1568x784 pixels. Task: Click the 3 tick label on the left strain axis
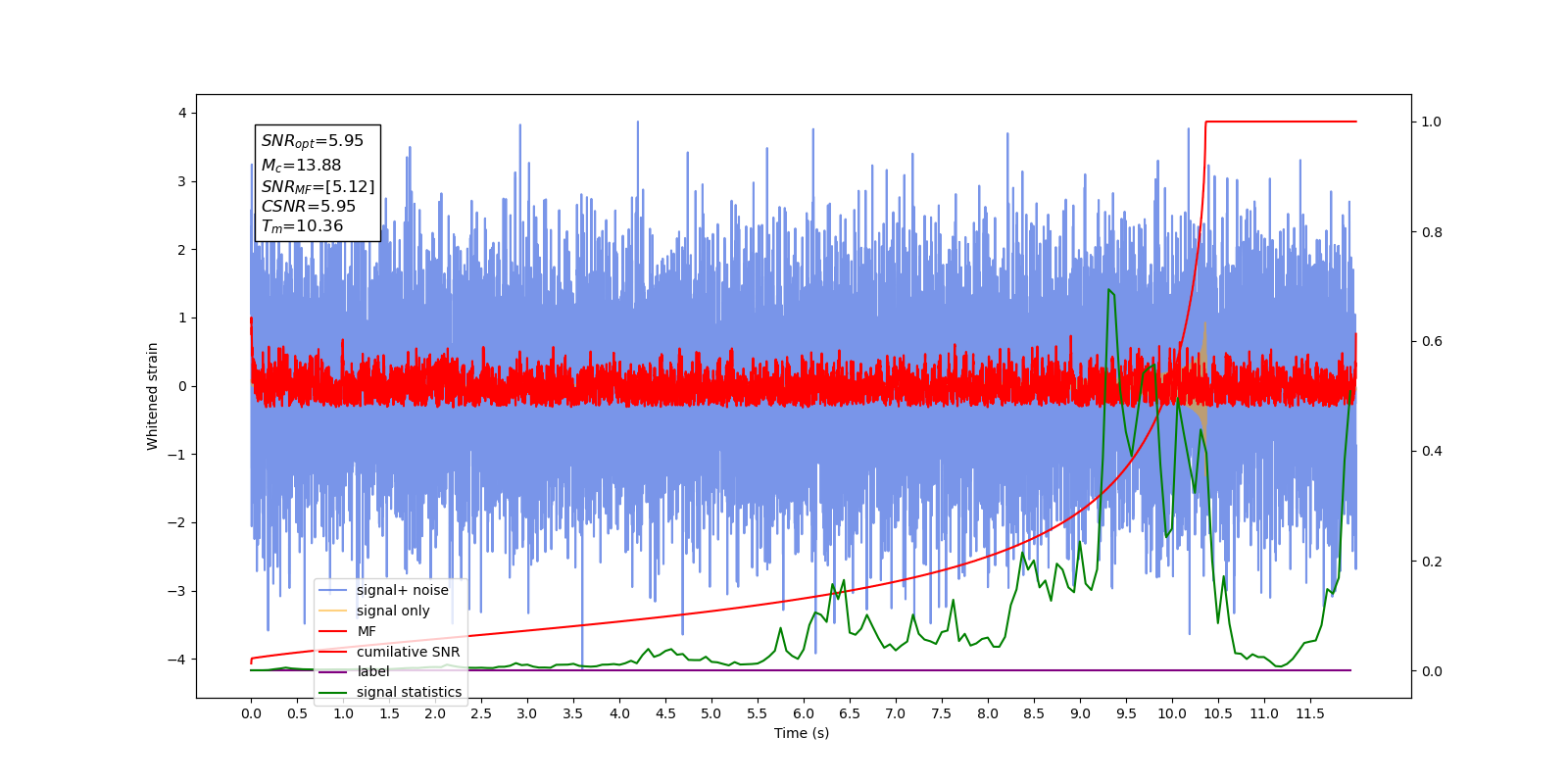182,181
